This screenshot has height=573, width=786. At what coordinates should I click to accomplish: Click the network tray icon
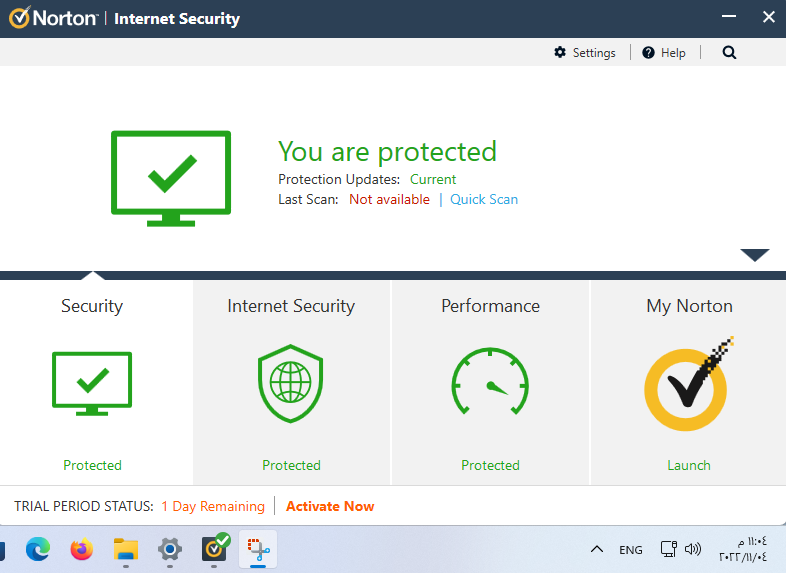point(668,549)
